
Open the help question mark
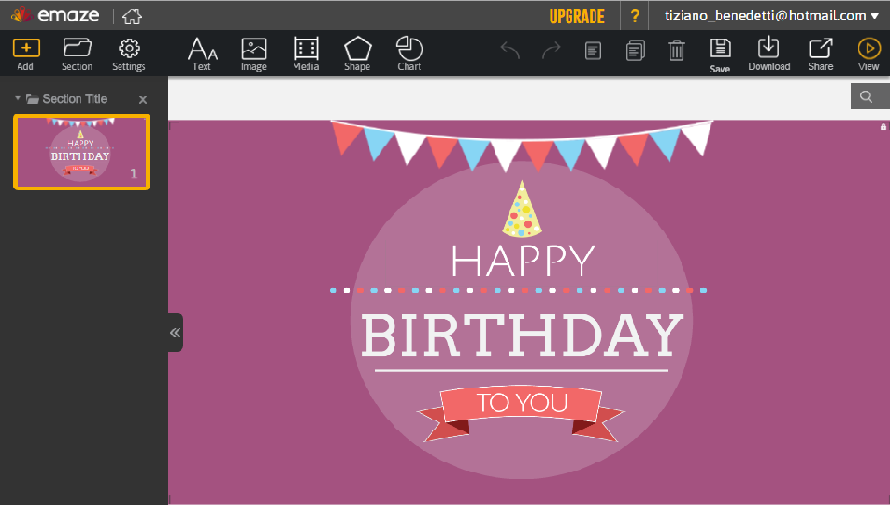tap(635, 16)
